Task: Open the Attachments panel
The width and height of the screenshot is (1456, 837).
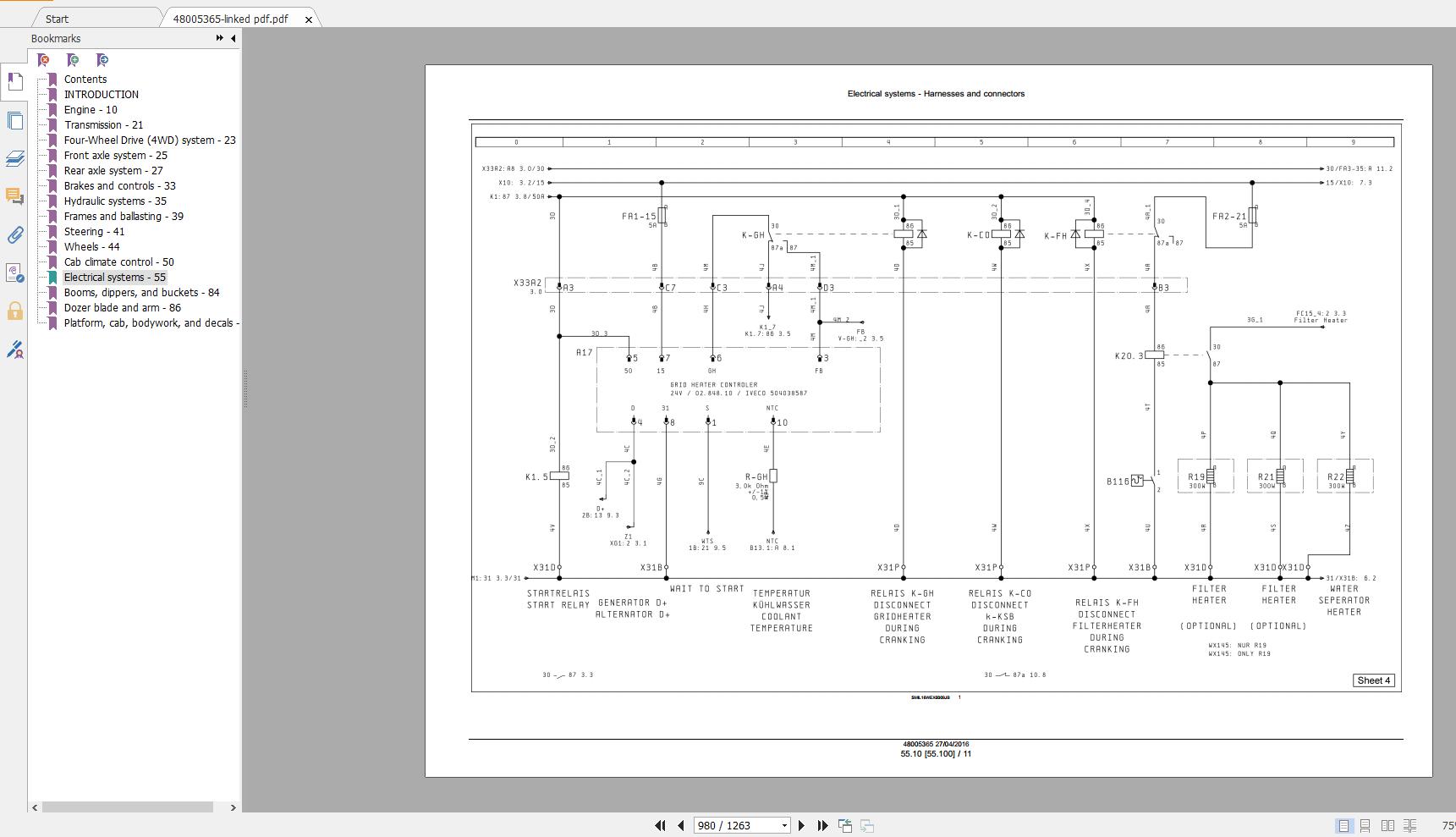Action: (x=14, y=236)
